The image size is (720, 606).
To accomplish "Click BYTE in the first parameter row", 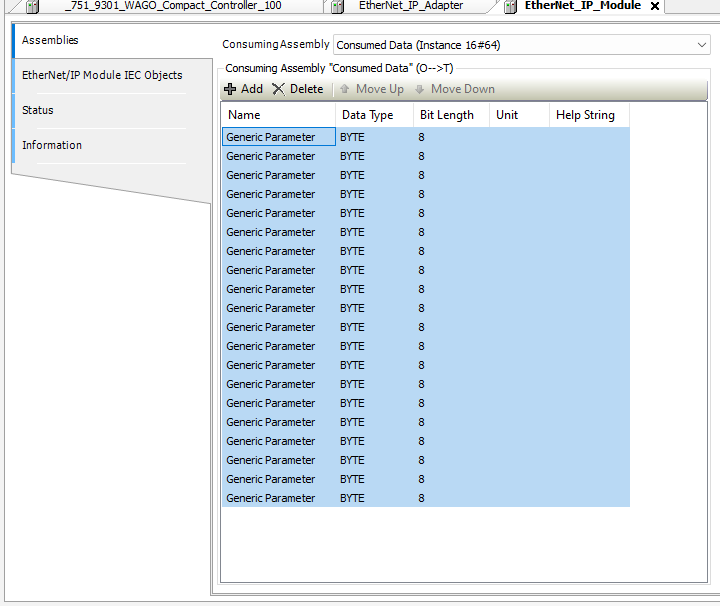I will coord(352,137).
